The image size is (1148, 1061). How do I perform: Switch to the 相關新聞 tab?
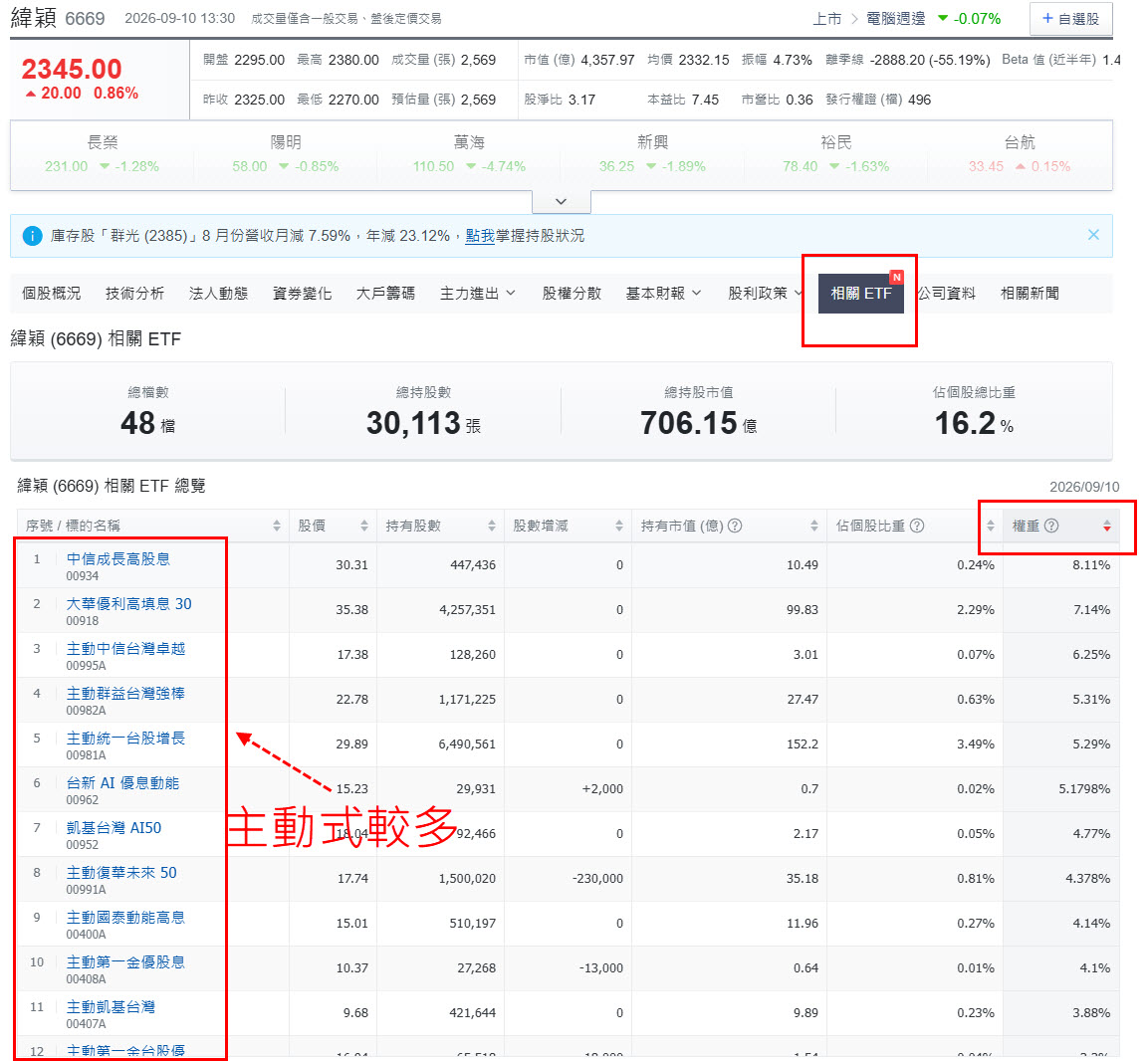(x=1030, y=294)
